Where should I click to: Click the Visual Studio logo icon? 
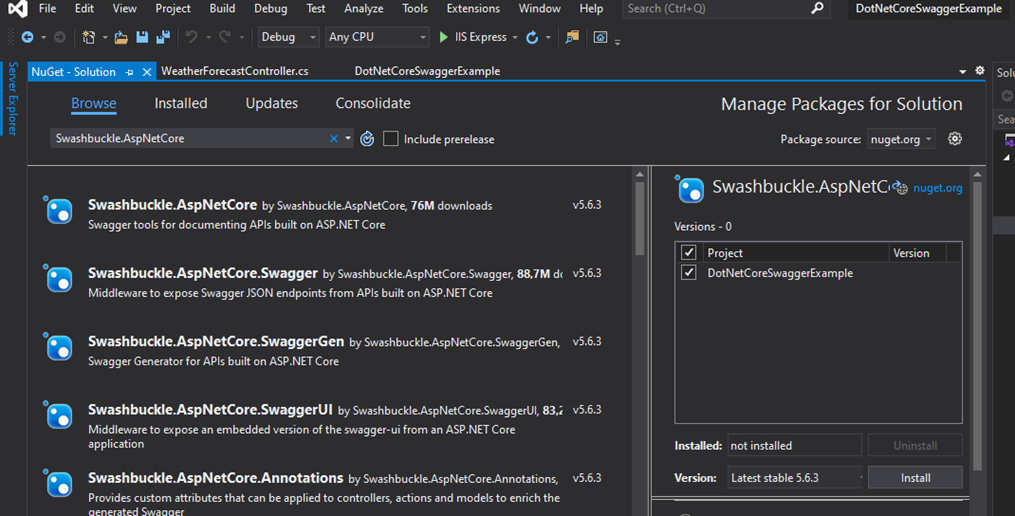pos(17,8)
